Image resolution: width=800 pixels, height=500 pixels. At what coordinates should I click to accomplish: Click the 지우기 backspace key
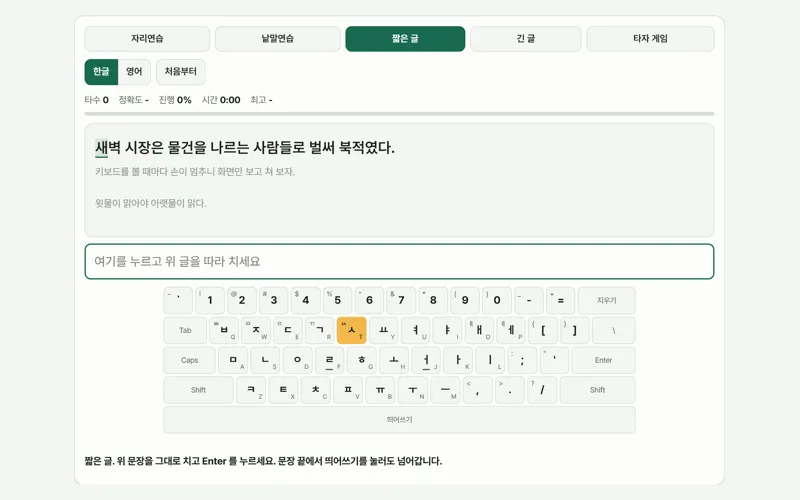[607, 301]
